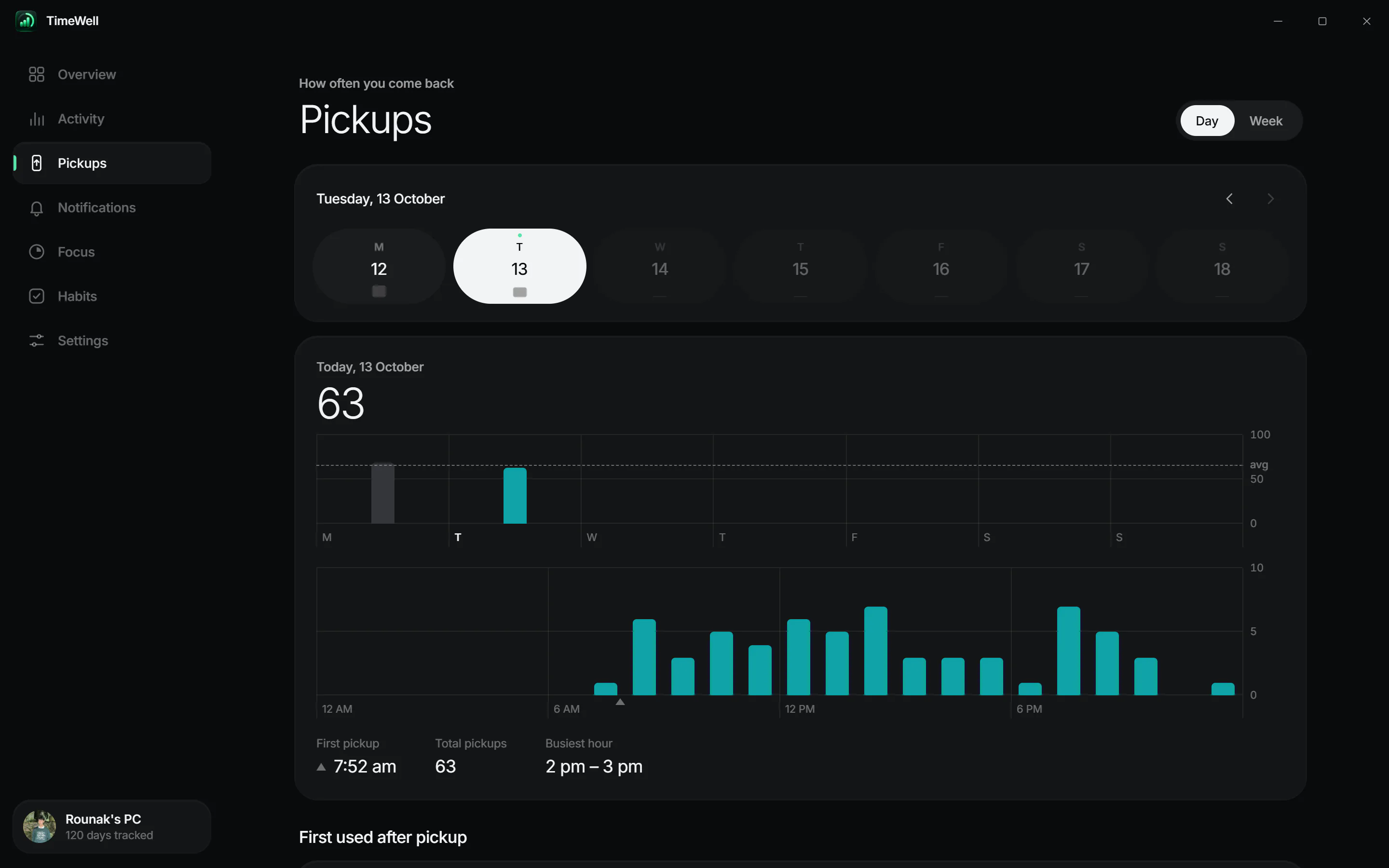Click the Focus clock icon
This screenshot has height=868, width=1389.
click(x=37, y=252)
